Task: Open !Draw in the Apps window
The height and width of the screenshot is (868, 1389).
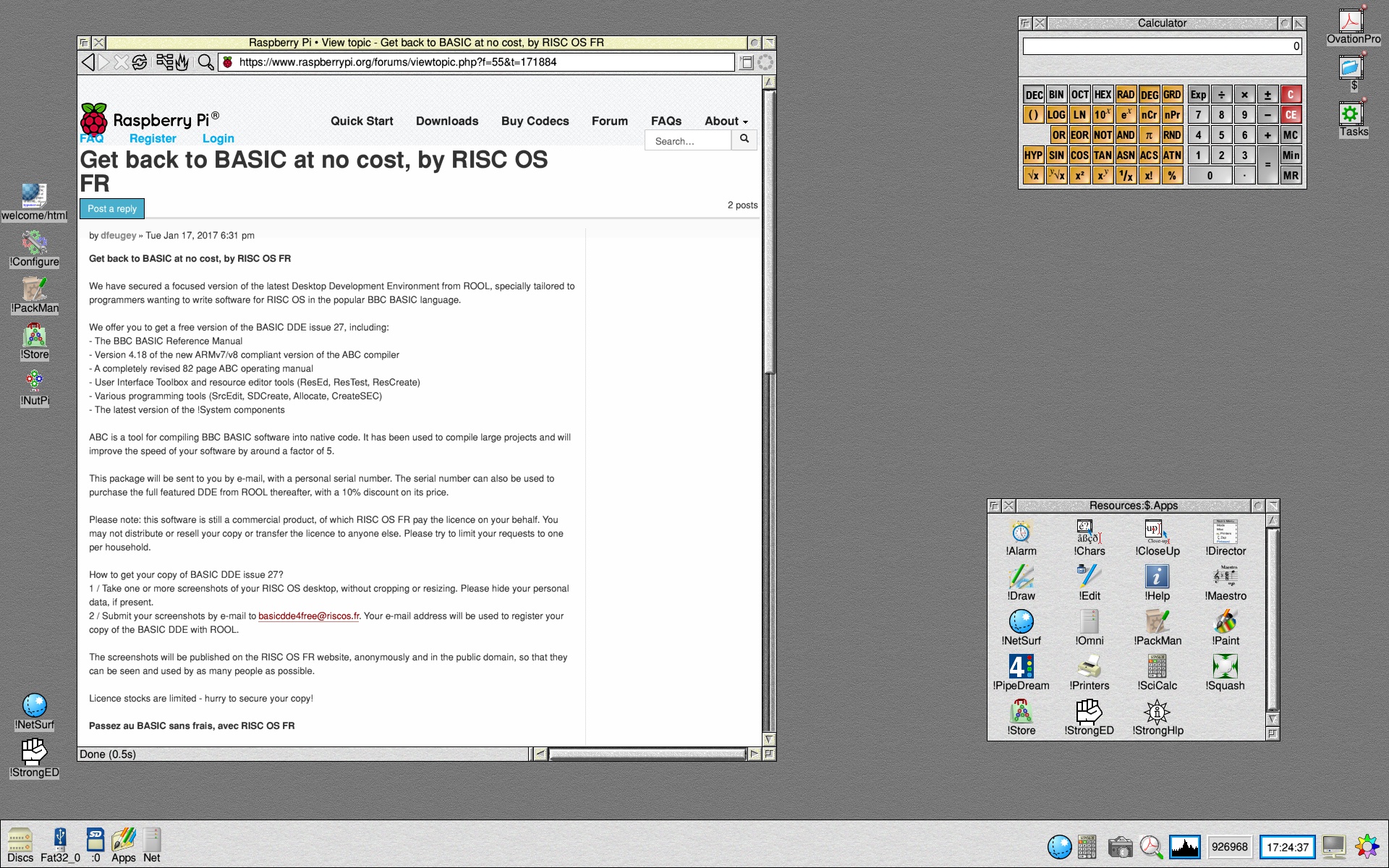Action: (1021, 583)
